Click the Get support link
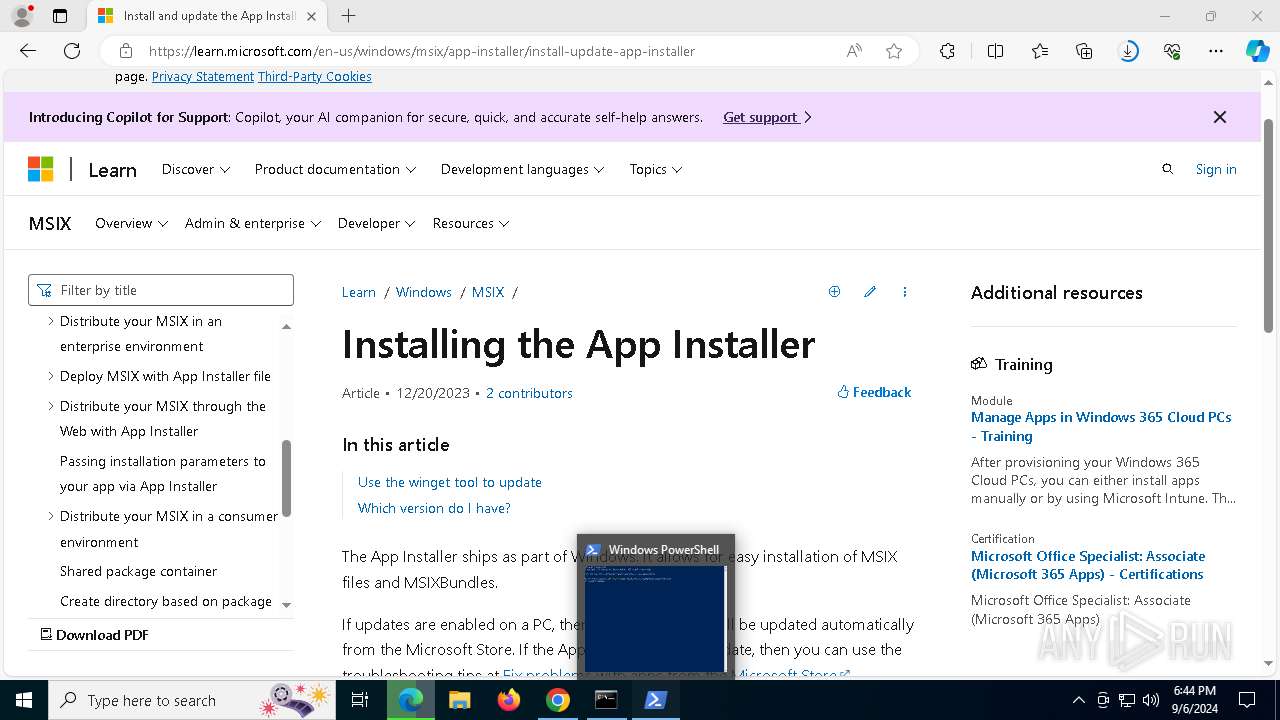Viewport: 1280px width, 720px height. [767, 117]
